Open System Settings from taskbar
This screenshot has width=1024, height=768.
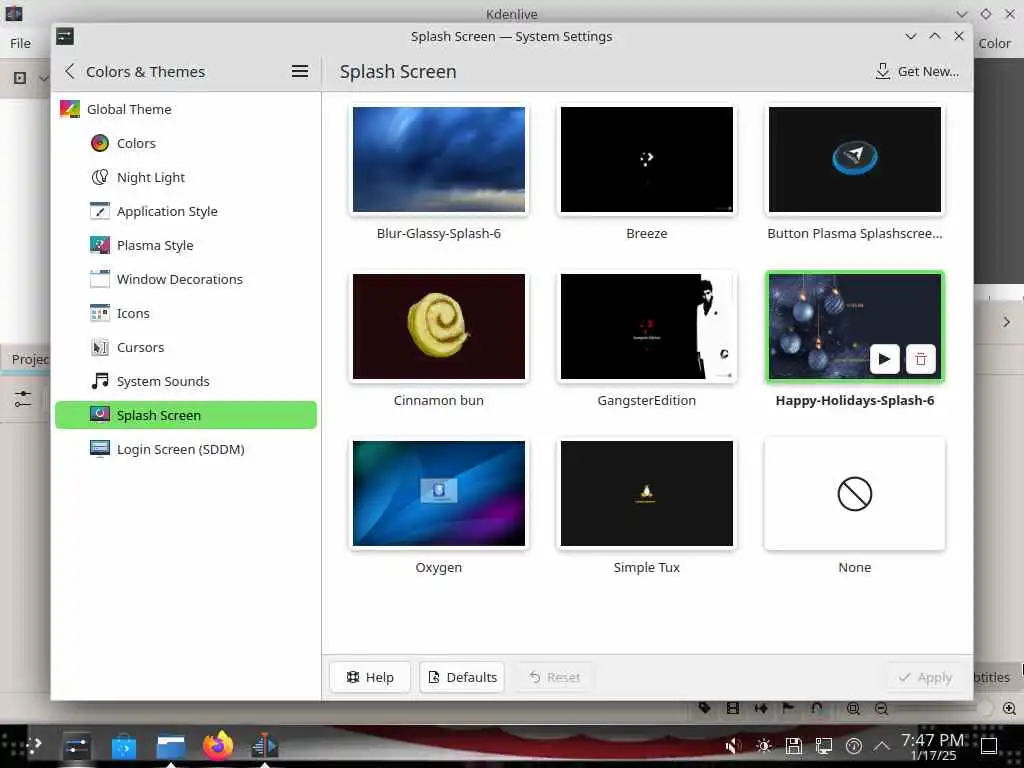tap(76, 745)
